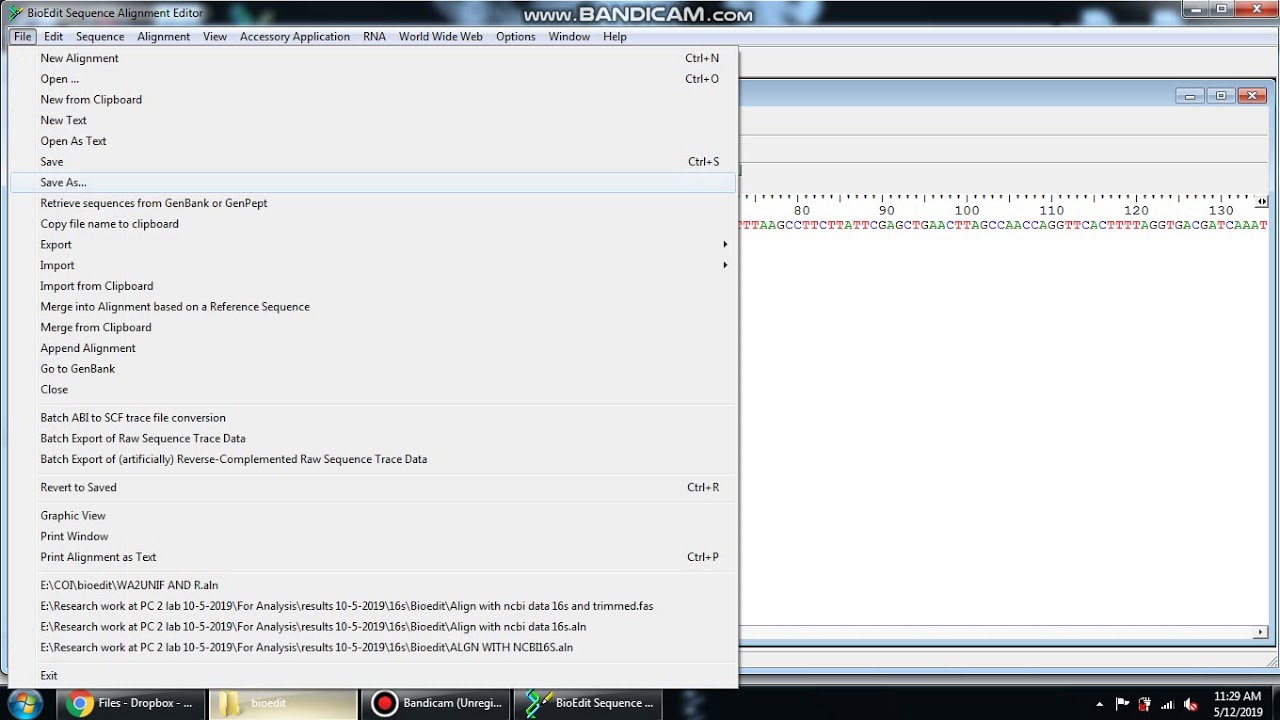The width and height of the screenshot is (1280, 720).
Task: Choose Append Alignment
Action: coord(373,348)
